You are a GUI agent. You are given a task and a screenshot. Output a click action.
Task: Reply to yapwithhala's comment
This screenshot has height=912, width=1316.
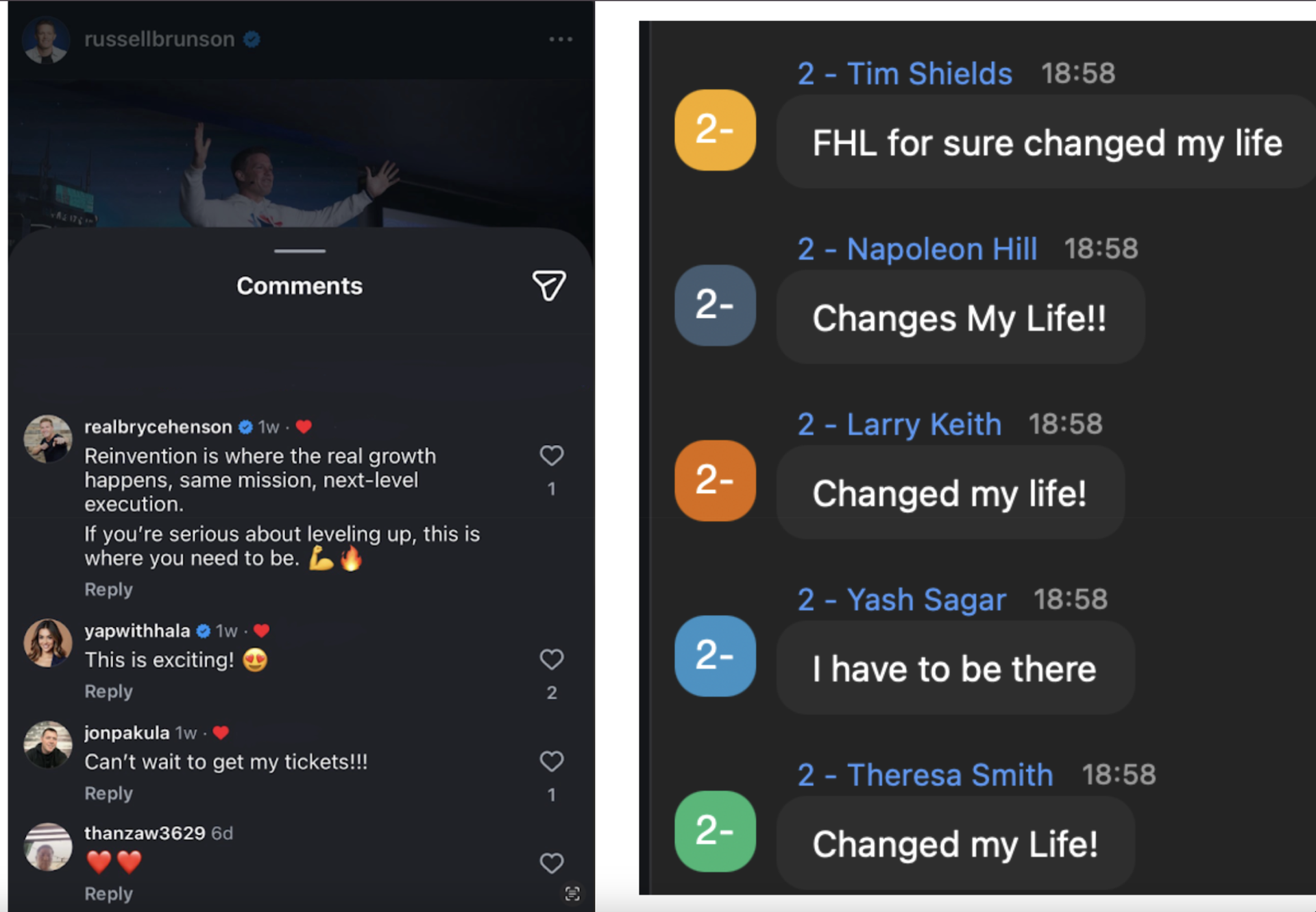(x=108, y=691)
